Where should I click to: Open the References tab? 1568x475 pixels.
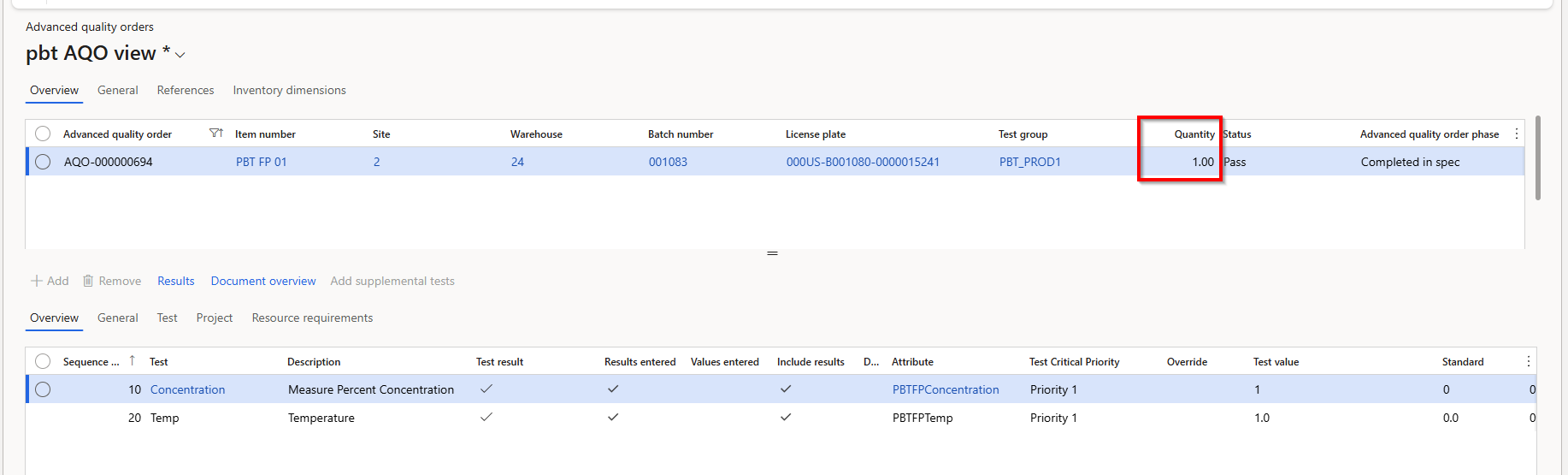(x=186, y=90)
